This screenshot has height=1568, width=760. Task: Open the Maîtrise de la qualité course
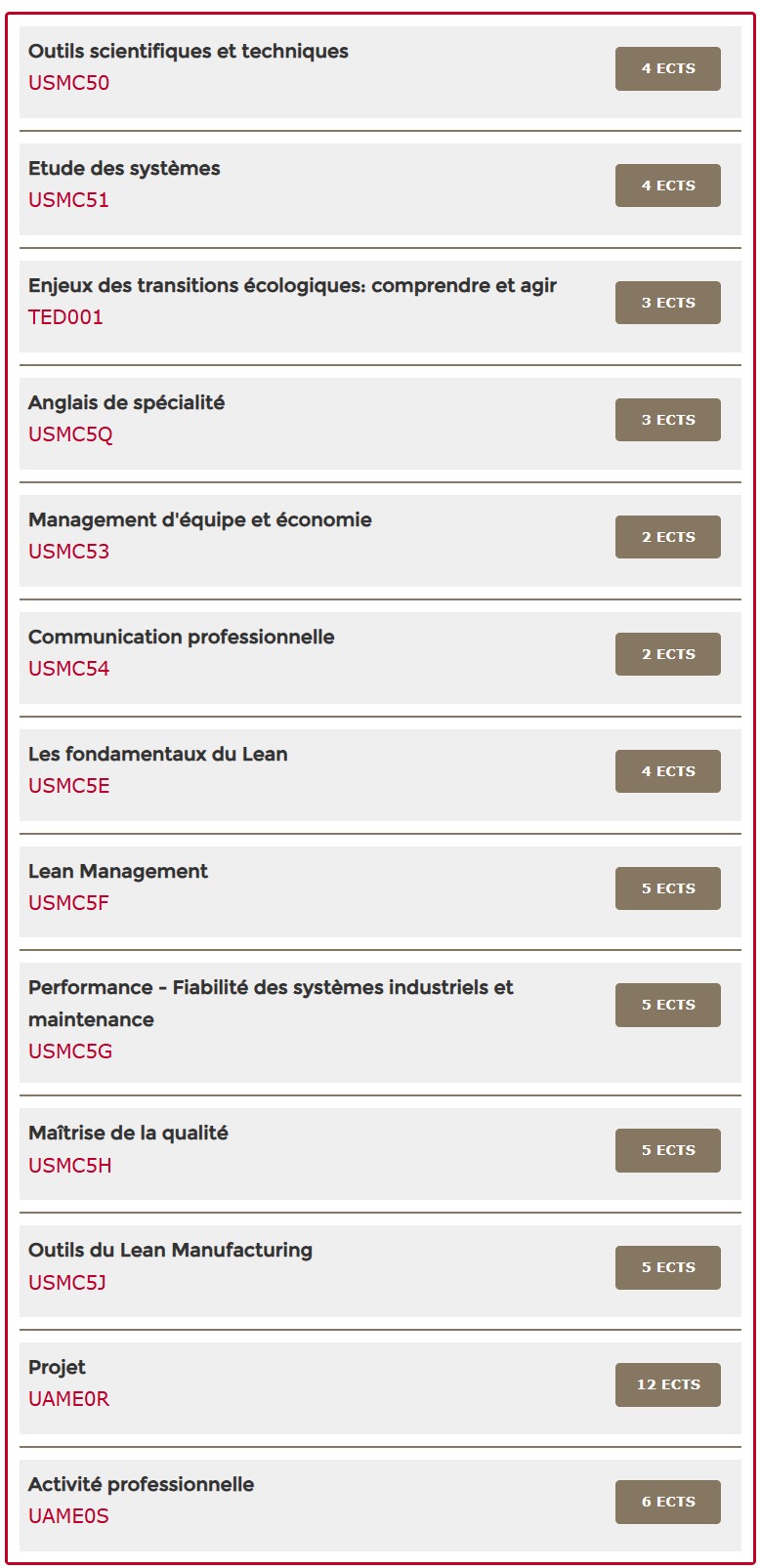click(128, 1134)
